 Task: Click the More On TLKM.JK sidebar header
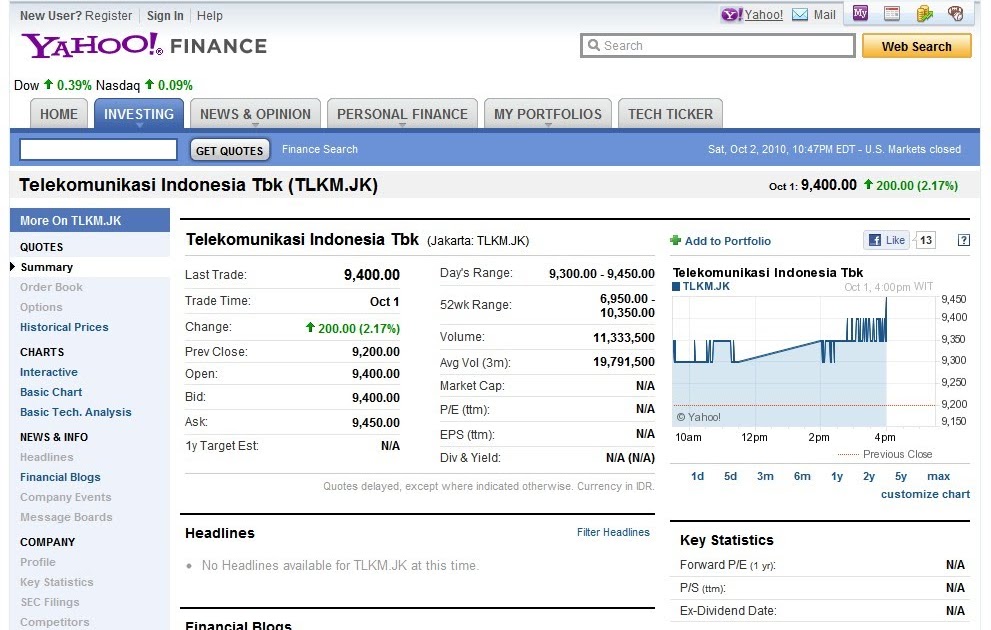[90, 221]
